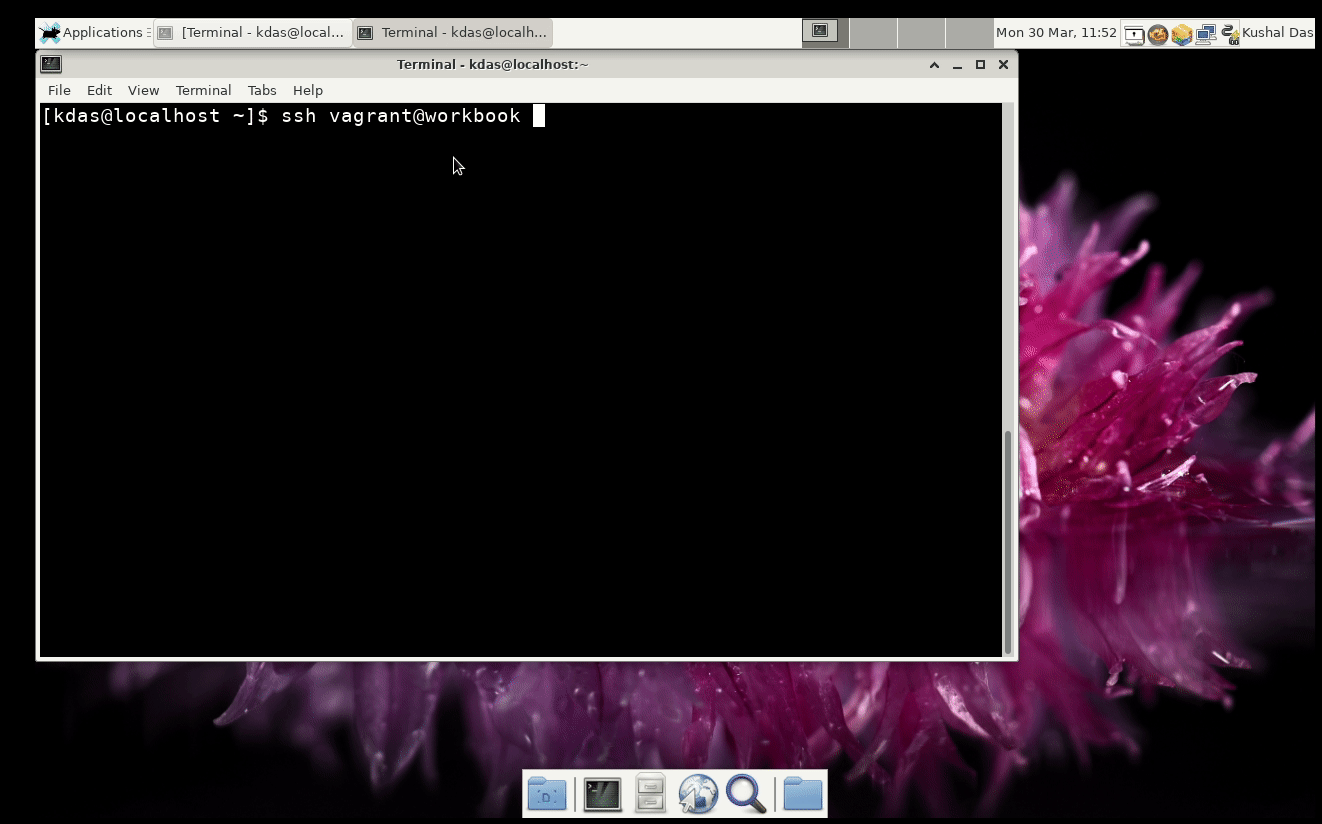Screen dimensions: 1322x824
Task: Maximize the terminal window
Action: (980, 65)
